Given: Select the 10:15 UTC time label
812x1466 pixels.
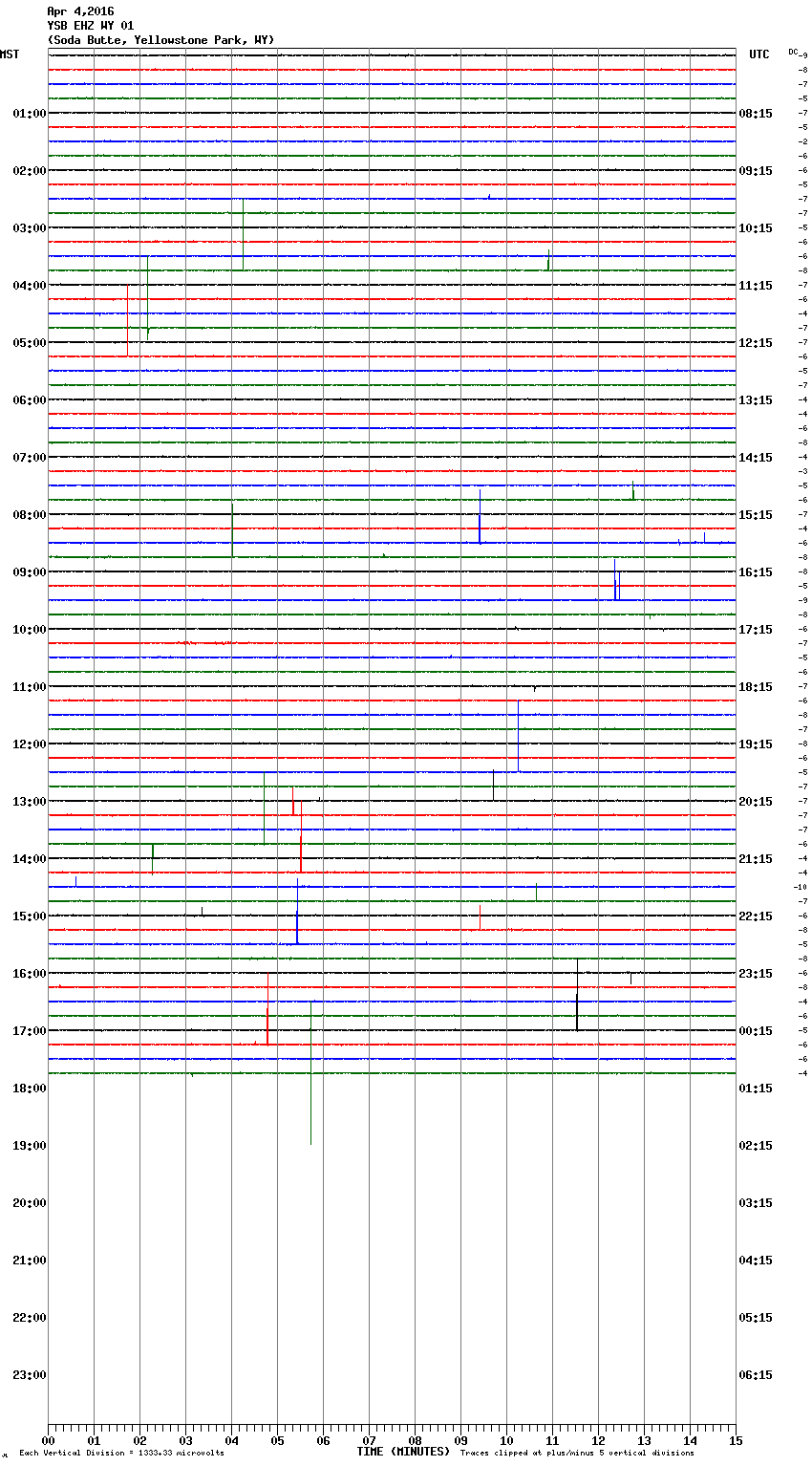Looking at the screenshot, I should click(756, 228).
